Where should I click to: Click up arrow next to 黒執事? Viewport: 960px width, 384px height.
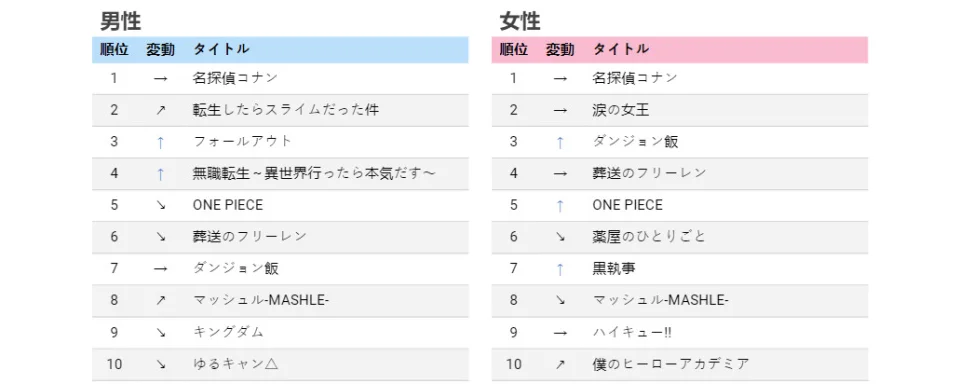[x=560, y=269]
